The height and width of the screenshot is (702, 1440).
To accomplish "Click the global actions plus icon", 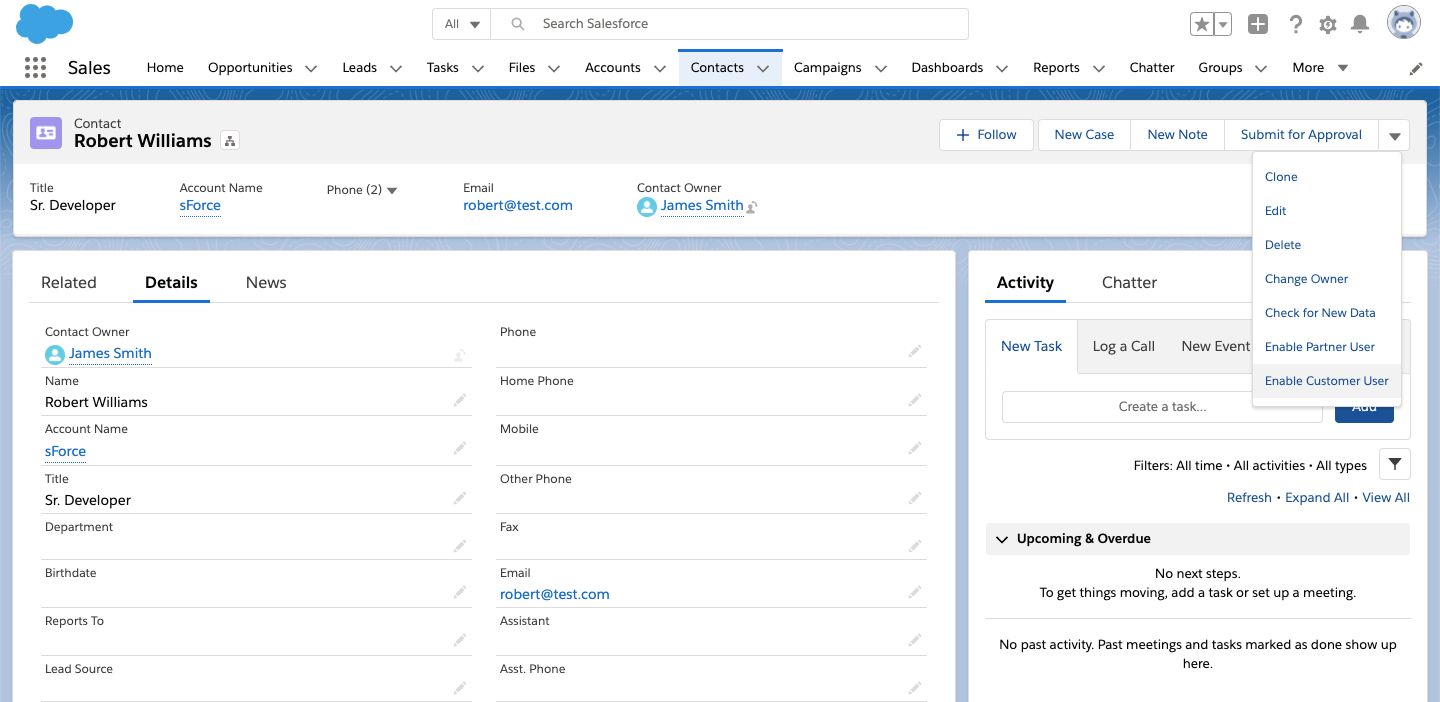I will (x=1258, y=25).
